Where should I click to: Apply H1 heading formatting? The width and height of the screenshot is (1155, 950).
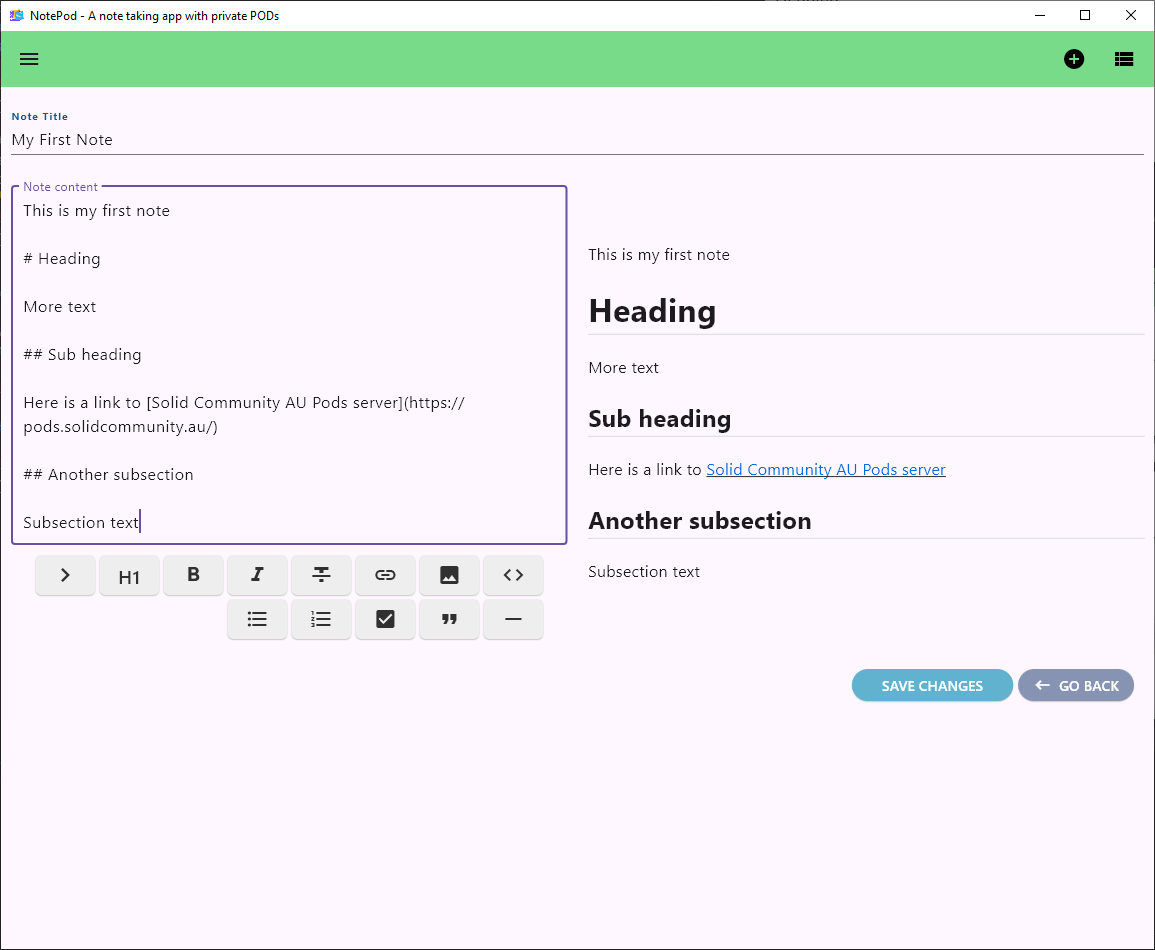pos(129,575)
